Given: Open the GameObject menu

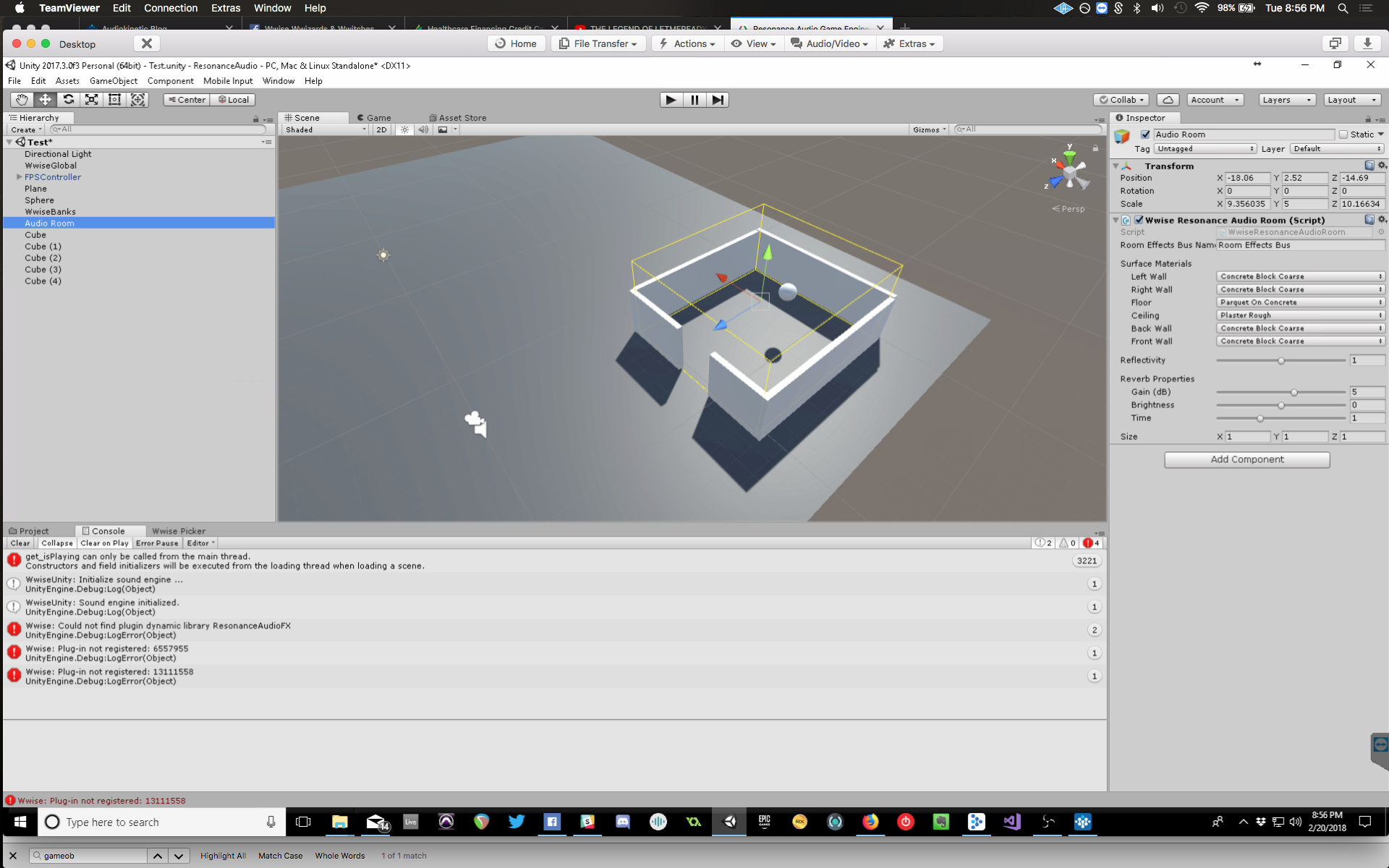Looking at the screenshot, I should (x=113, y=80).
